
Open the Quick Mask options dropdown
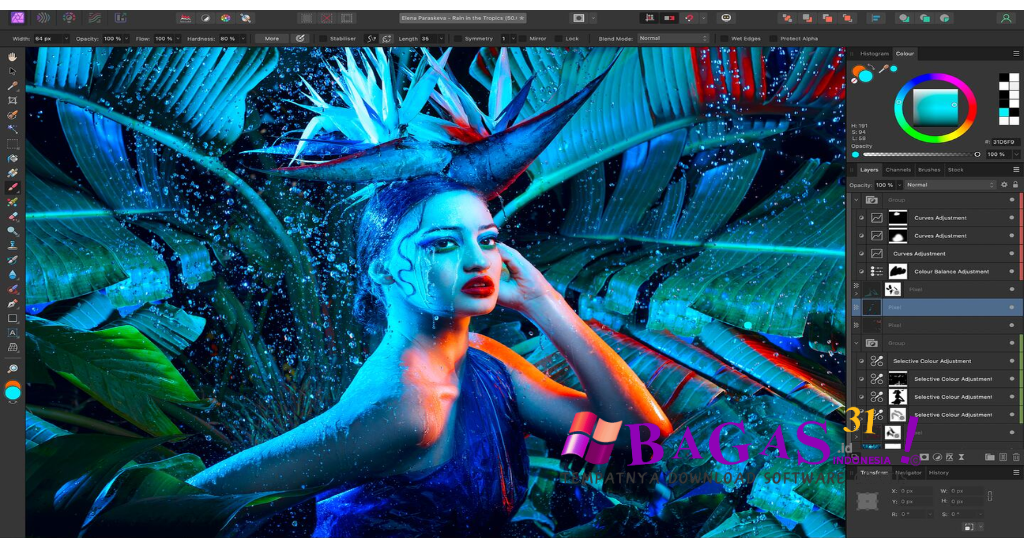[x=593, y=18]
